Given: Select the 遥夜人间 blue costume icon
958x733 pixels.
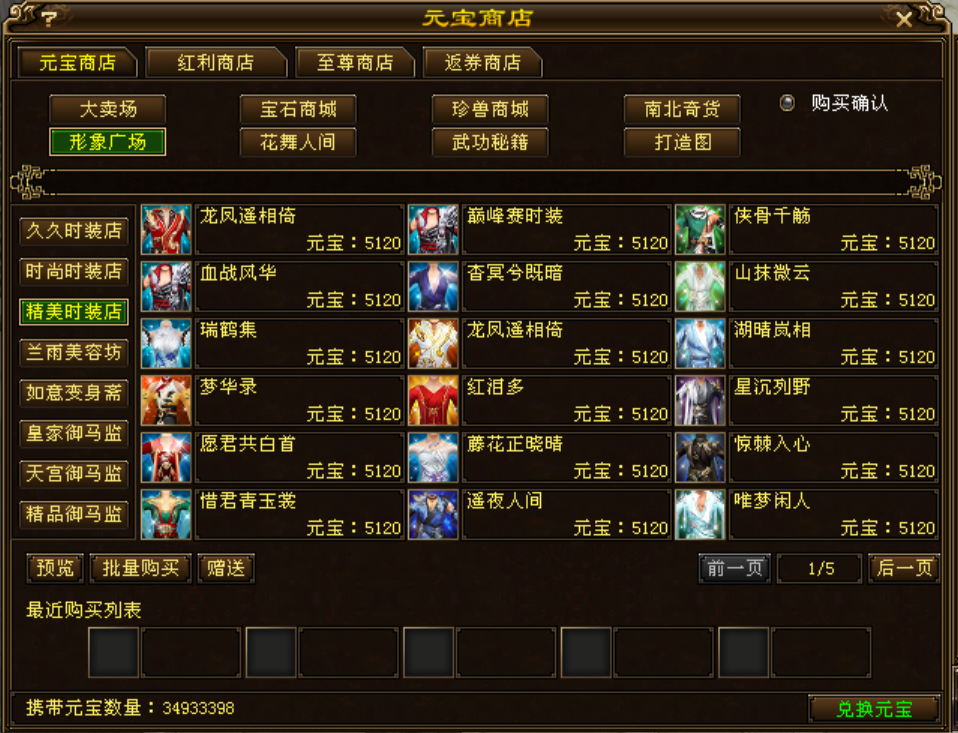Looking at the screenshot, I should click(433, 514).
